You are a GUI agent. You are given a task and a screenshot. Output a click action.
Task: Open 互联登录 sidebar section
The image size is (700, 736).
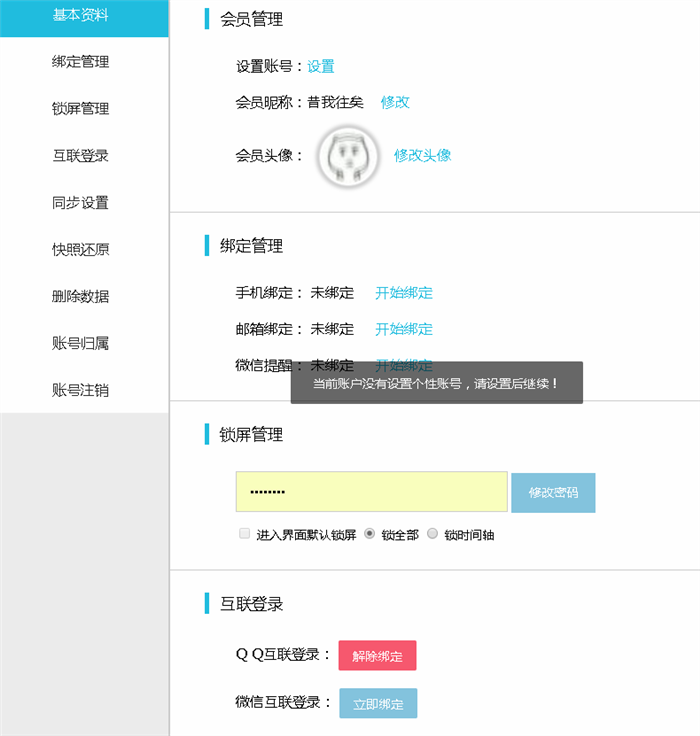(81, 156)
